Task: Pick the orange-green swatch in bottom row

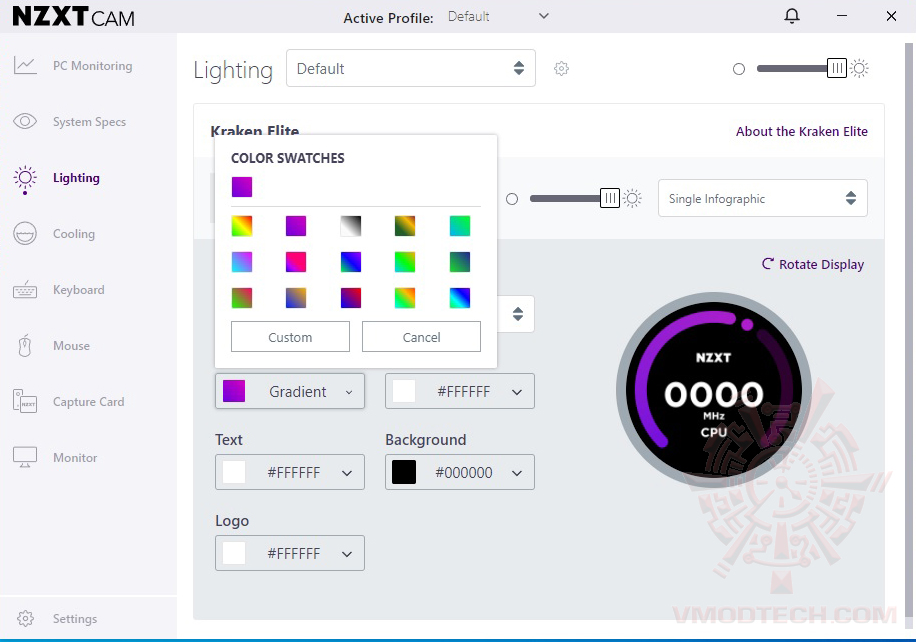Action: (x=405, y=298)
